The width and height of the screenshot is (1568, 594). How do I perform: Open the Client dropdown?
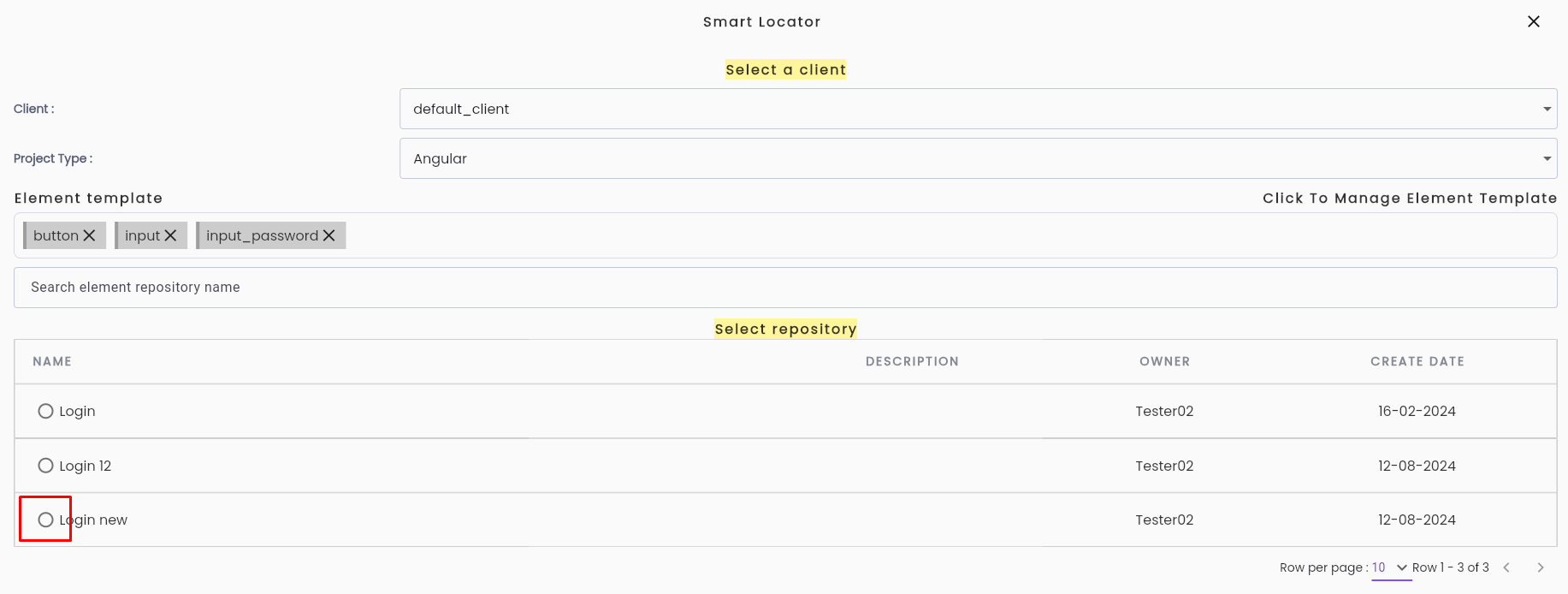pyautogui.click(x=978, y=109)
